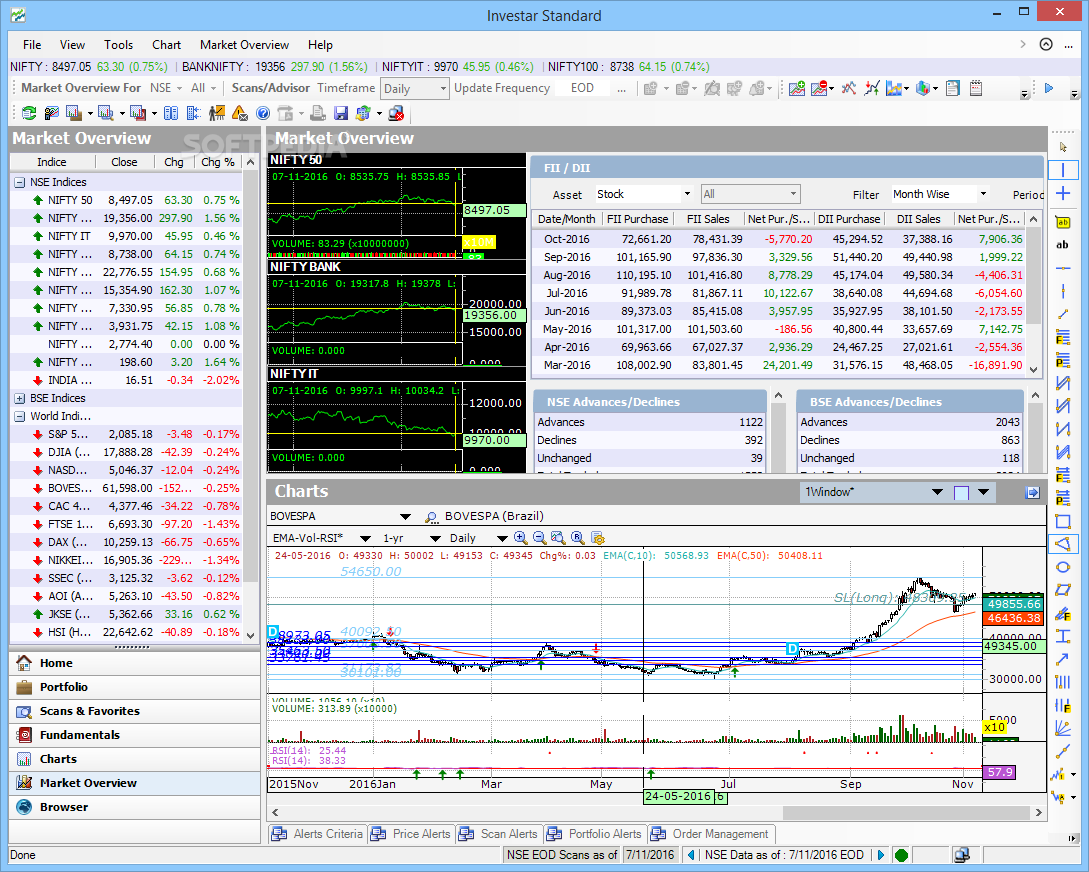Open the BOVESPA symbol dropdown

click(x=406, y=517)
